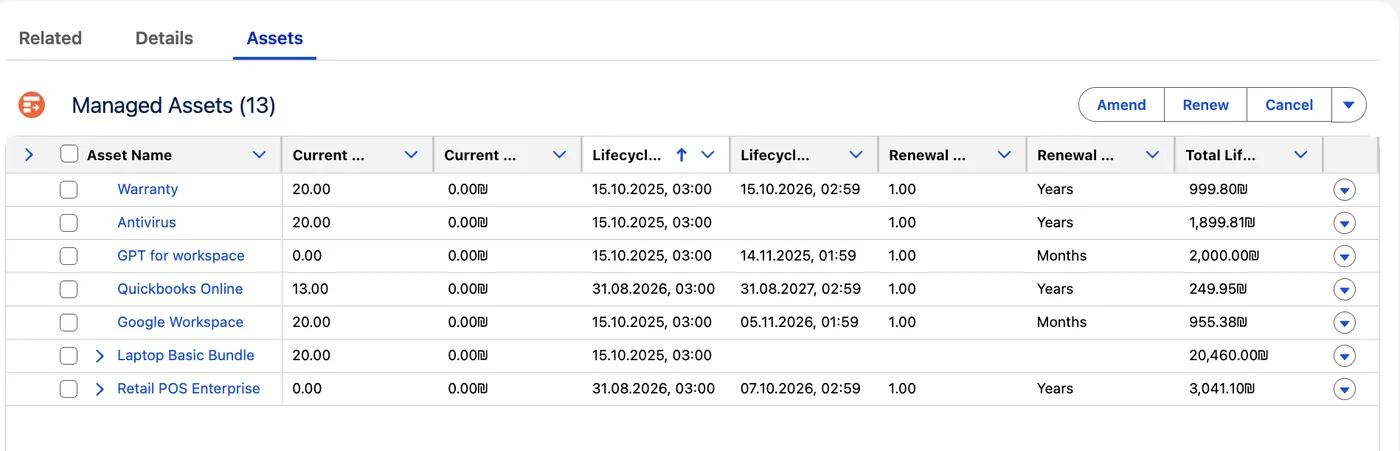The height and width of the screenshot is (451, 1400).
Task: Click the Total Lif... column header text
Action: pos(1220,155)
